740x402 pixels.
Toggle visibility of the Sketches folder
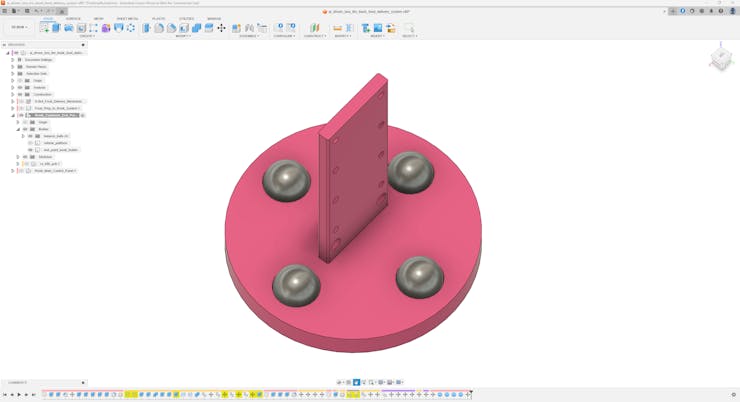25,157
